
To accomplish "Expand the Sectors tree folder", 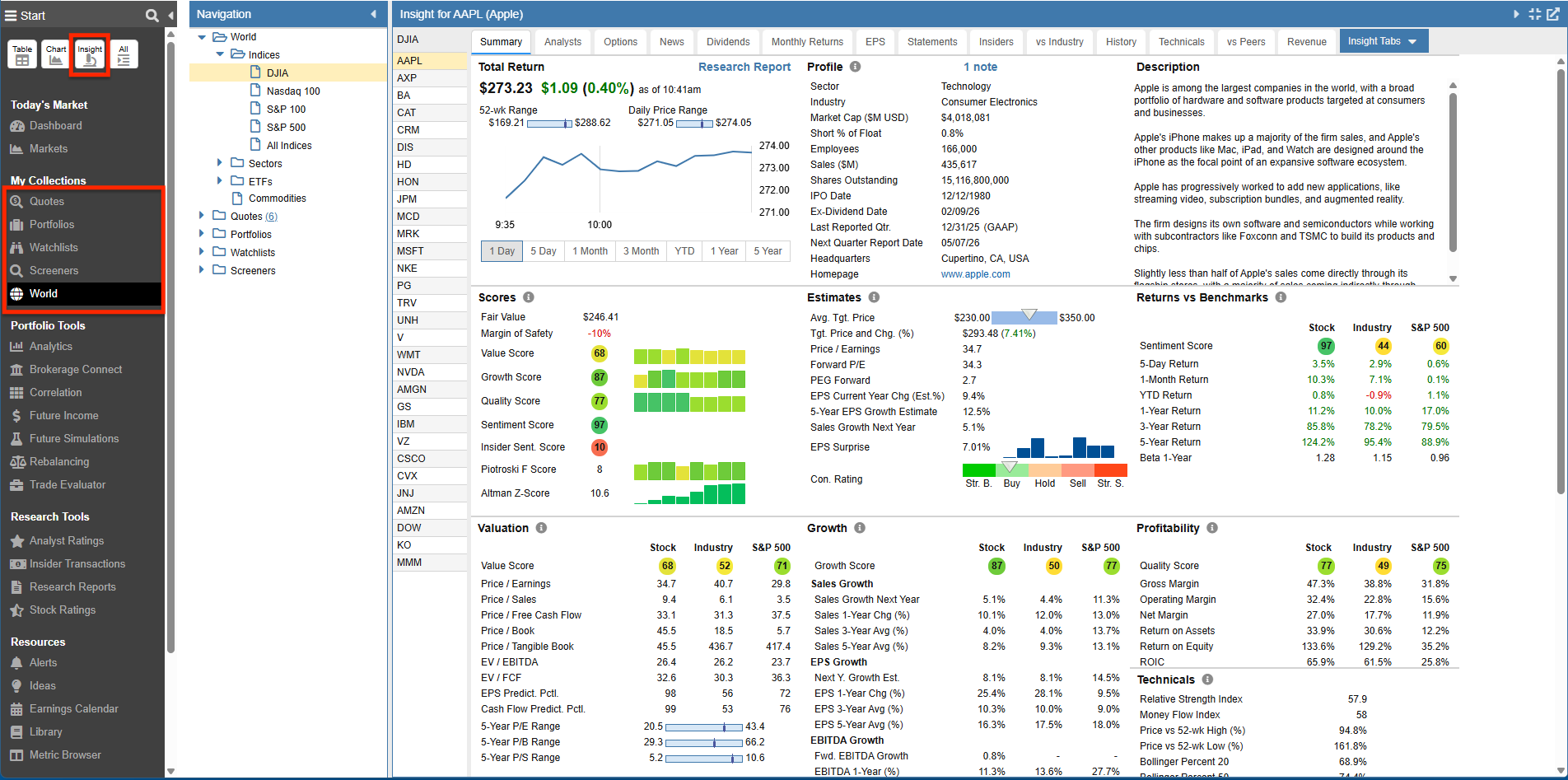I will click(x=220, y=163).
